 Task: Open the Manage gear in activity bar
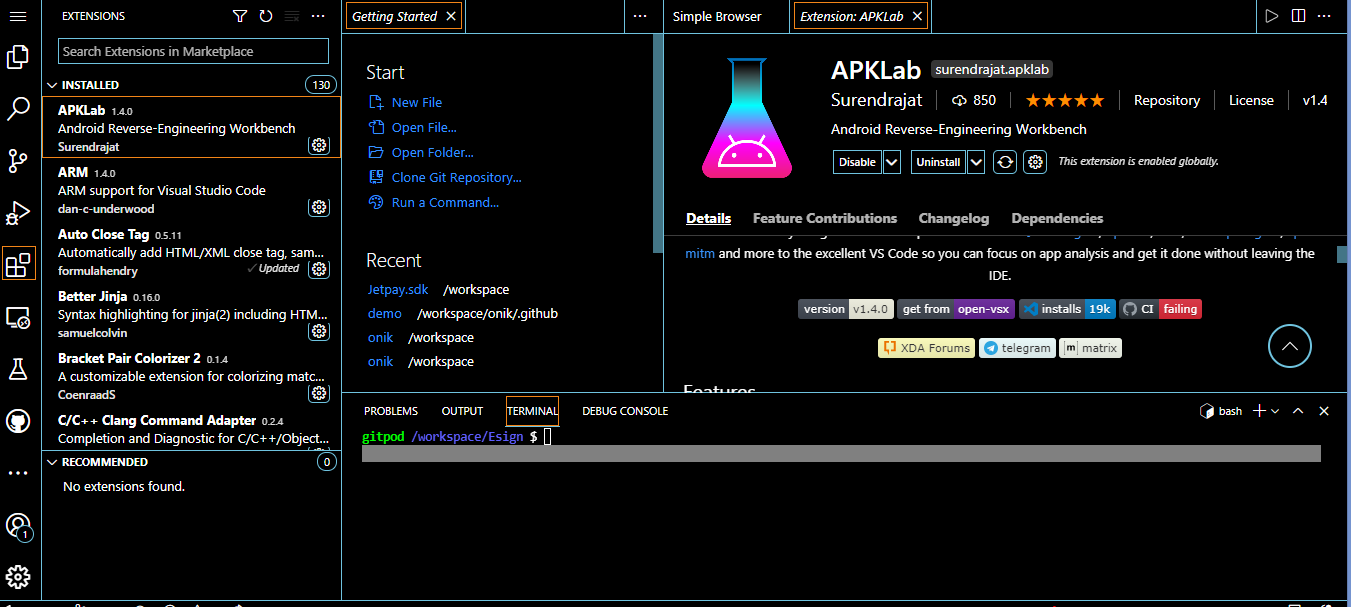pyautogui.click(x=18, y=577)
